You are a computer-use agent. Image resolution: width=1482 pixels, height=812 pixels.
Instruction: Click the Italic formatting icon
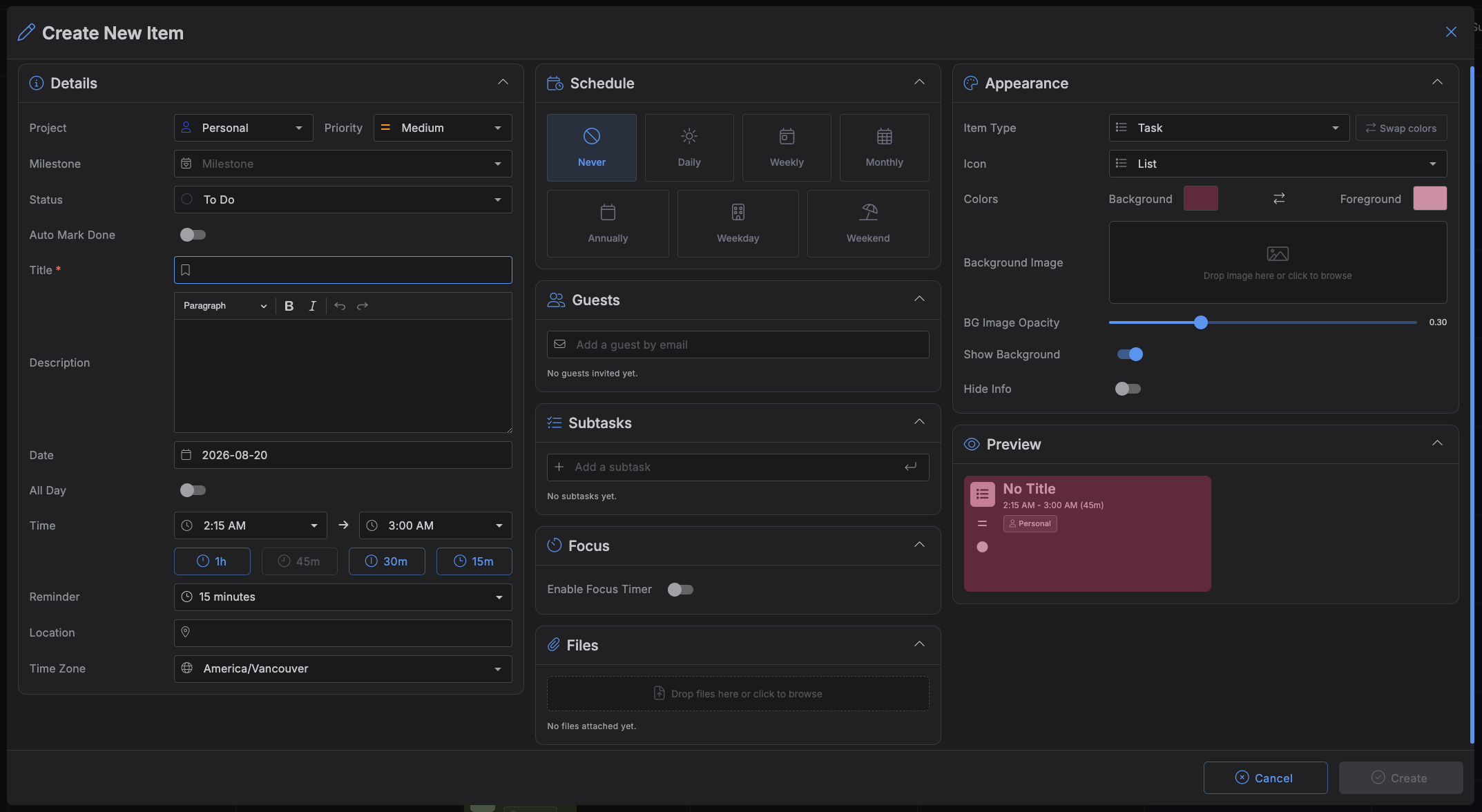click(312, 306)
